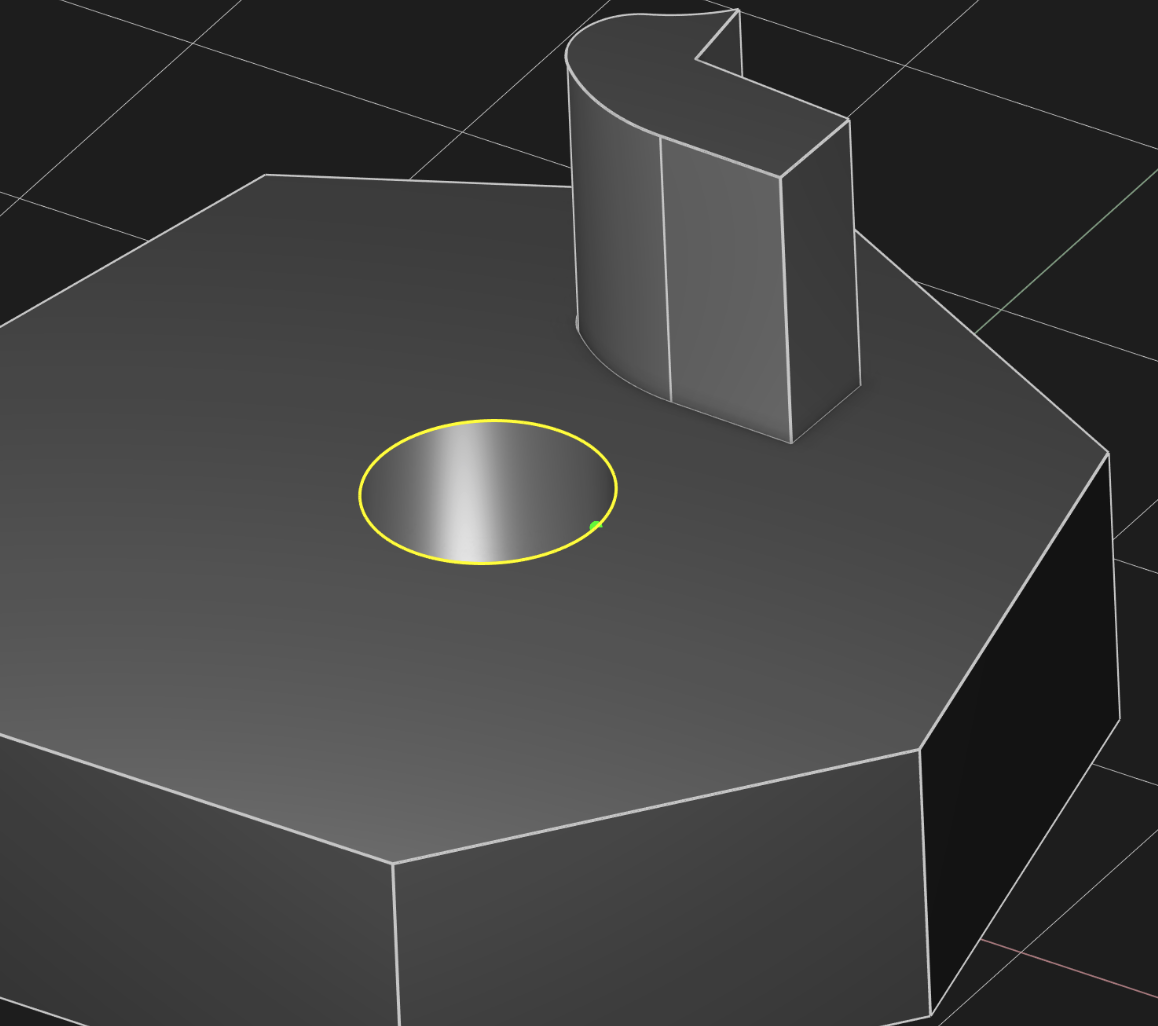Click the pointed tip vertex atop the tab

pos(737,10)
